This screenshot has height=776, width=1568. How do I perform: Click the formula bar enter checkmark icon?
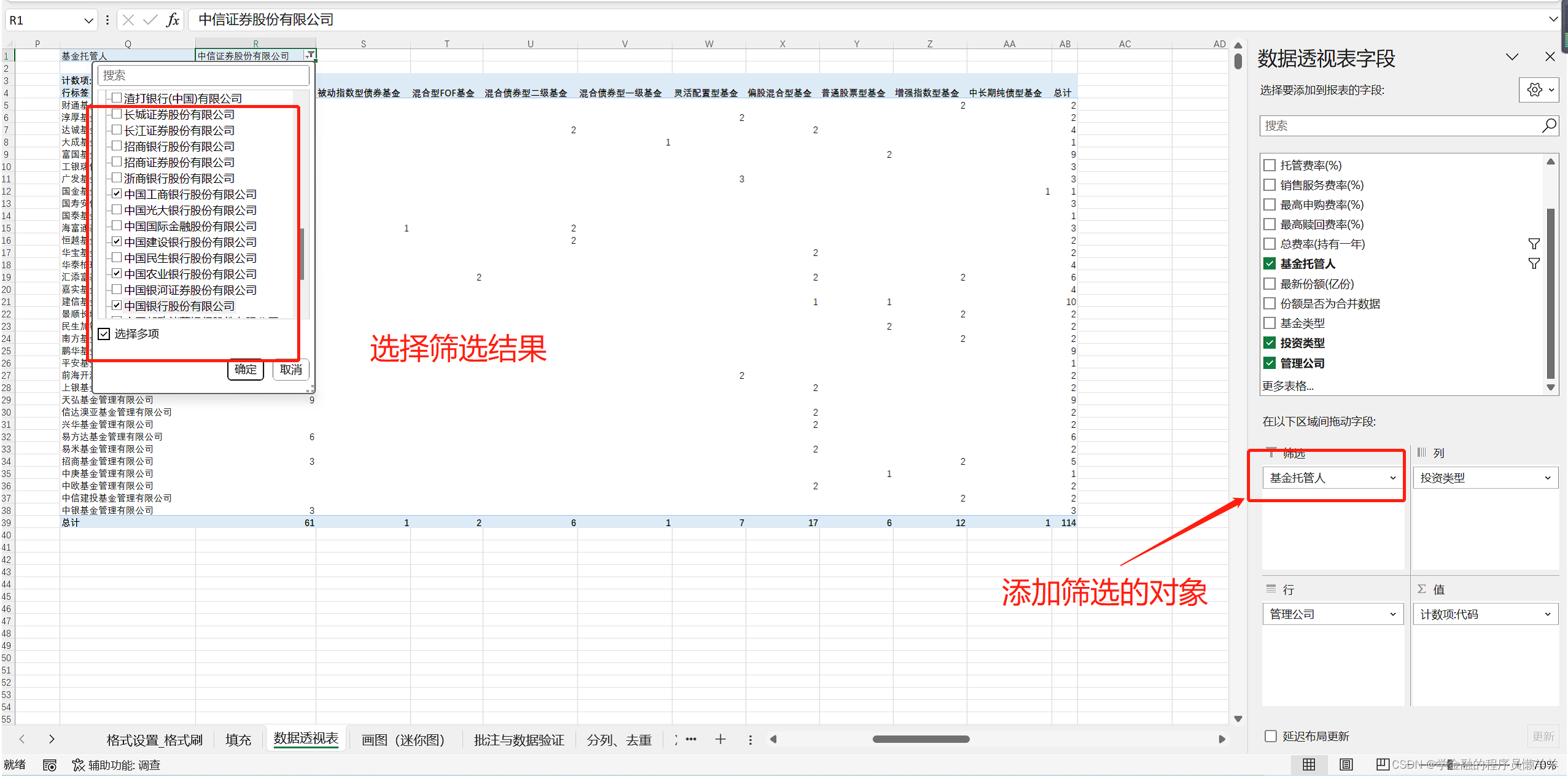click(x=150, y=20)
